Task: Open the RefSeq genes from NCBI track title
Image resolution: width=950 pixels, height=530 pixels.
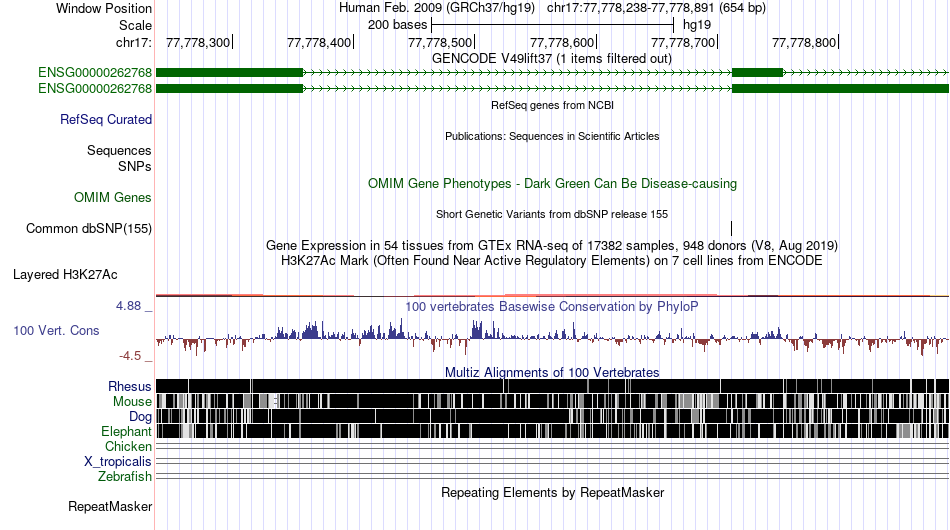Action: tap(552, 105)
